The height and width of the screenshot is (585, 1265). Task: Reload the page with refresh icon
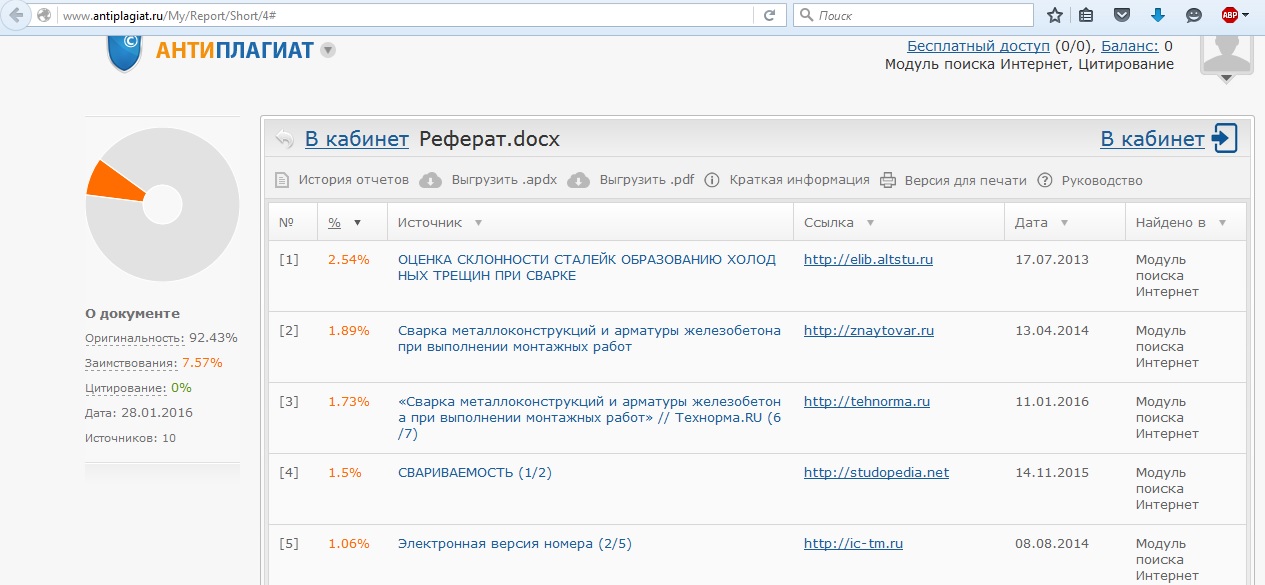769,15
